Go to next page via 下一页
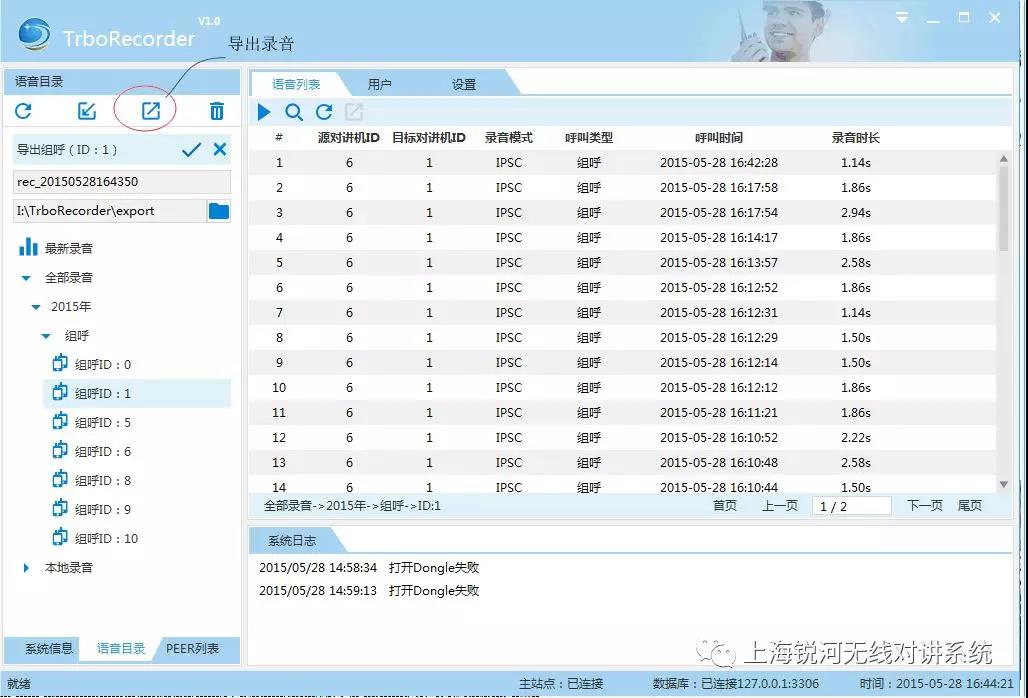1028x698 pixels. pos(924,506)
